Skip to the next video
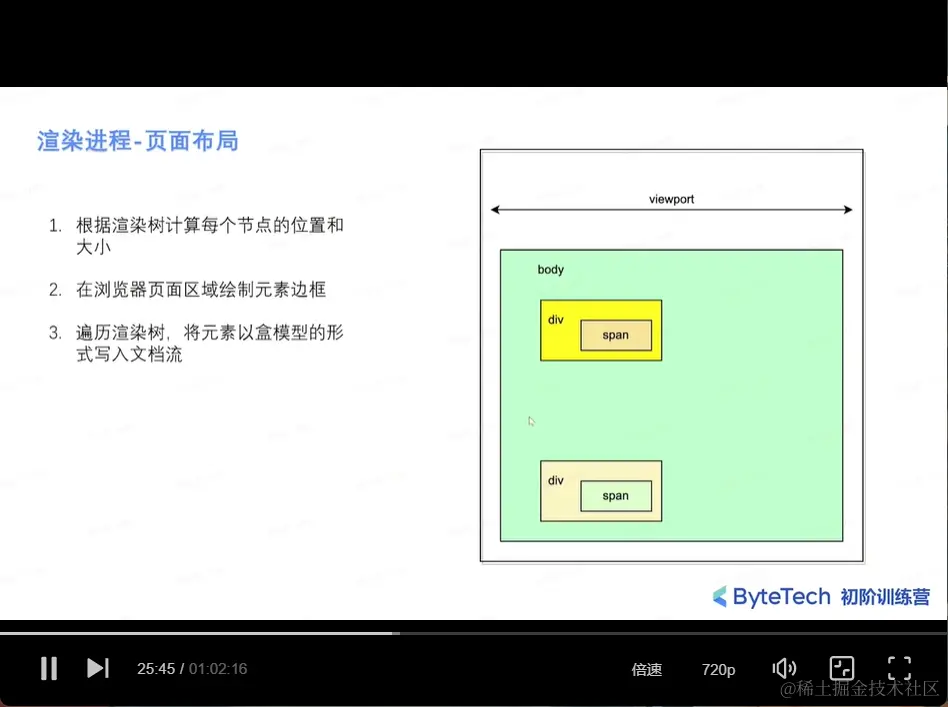The height and width of the screenshot is (707, 948). 97,668
